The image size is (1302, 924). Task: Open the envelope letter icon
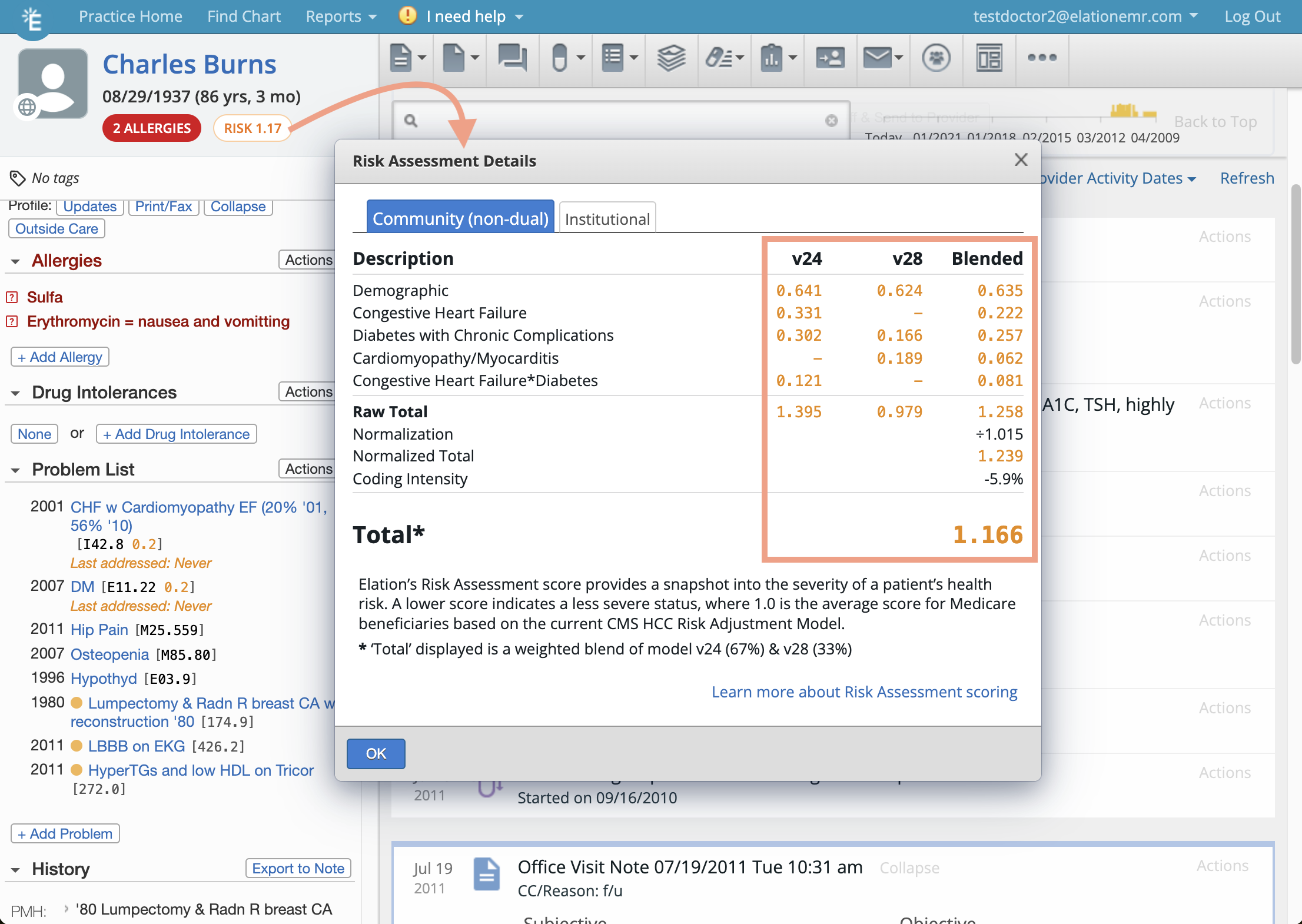tap(877, 58)
